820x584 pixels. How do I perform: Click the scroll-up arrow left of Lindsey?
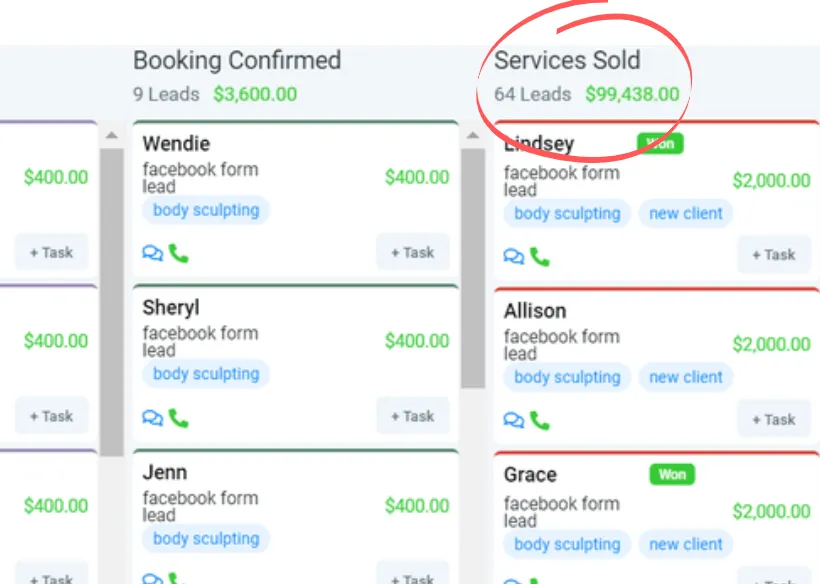[473, 136]
